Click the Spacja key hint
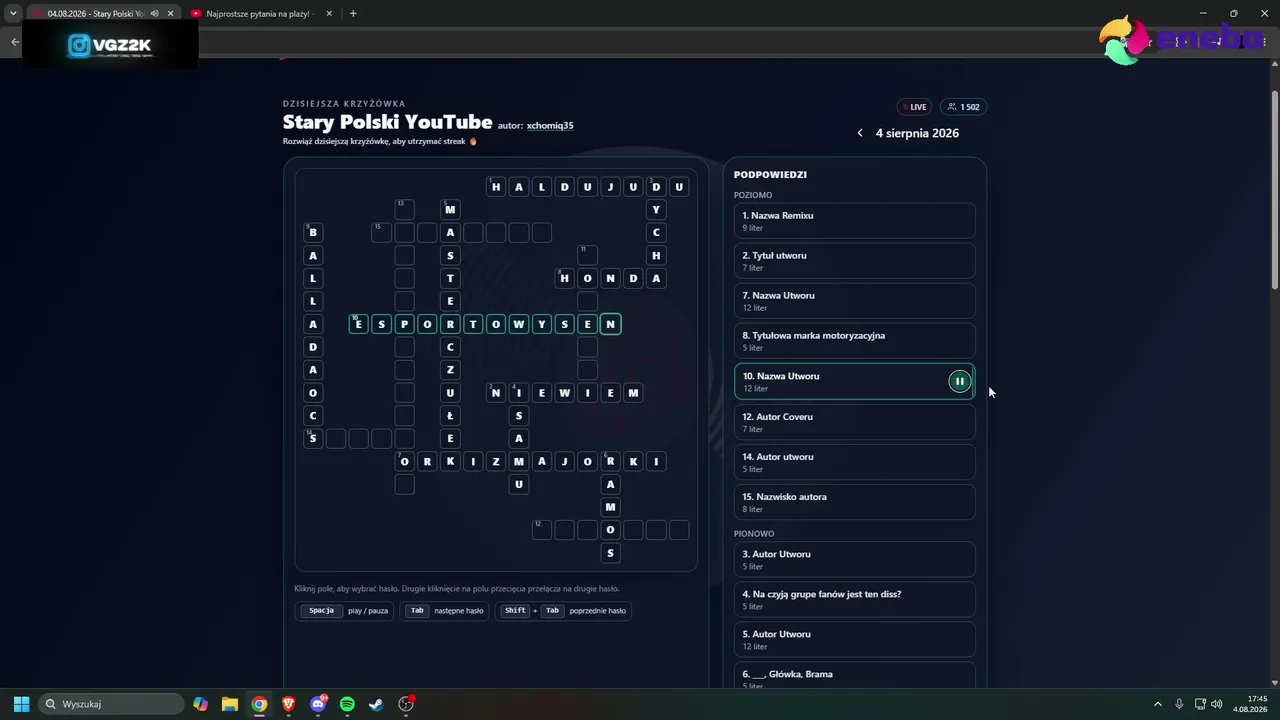 coord(321,611)
